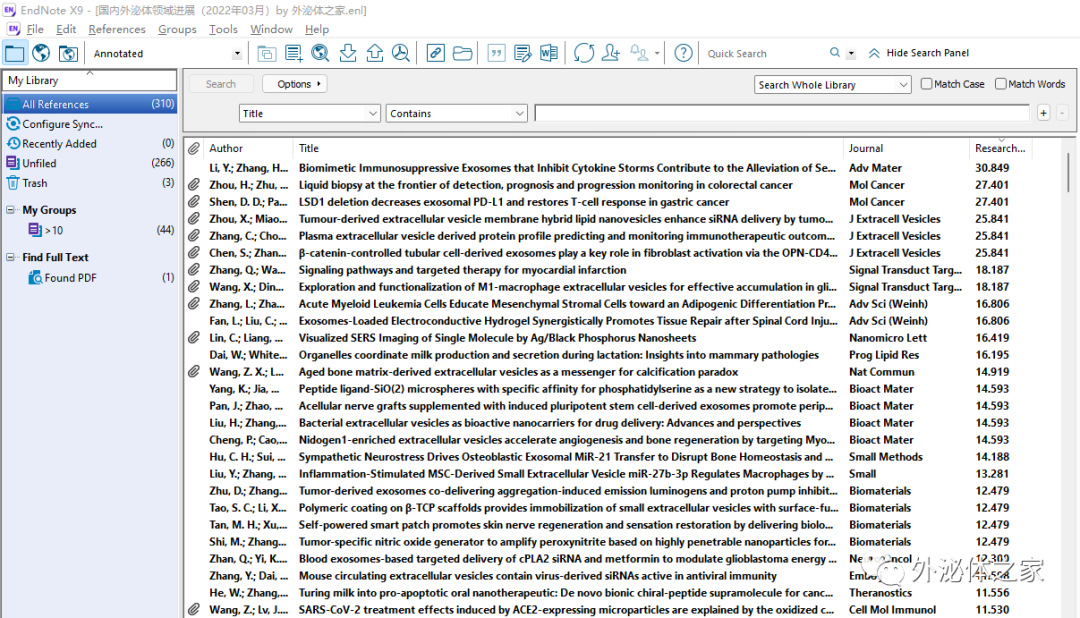1080x618 pixels.
Task: Open the Help question mark icon
Action: pos(683,53)
